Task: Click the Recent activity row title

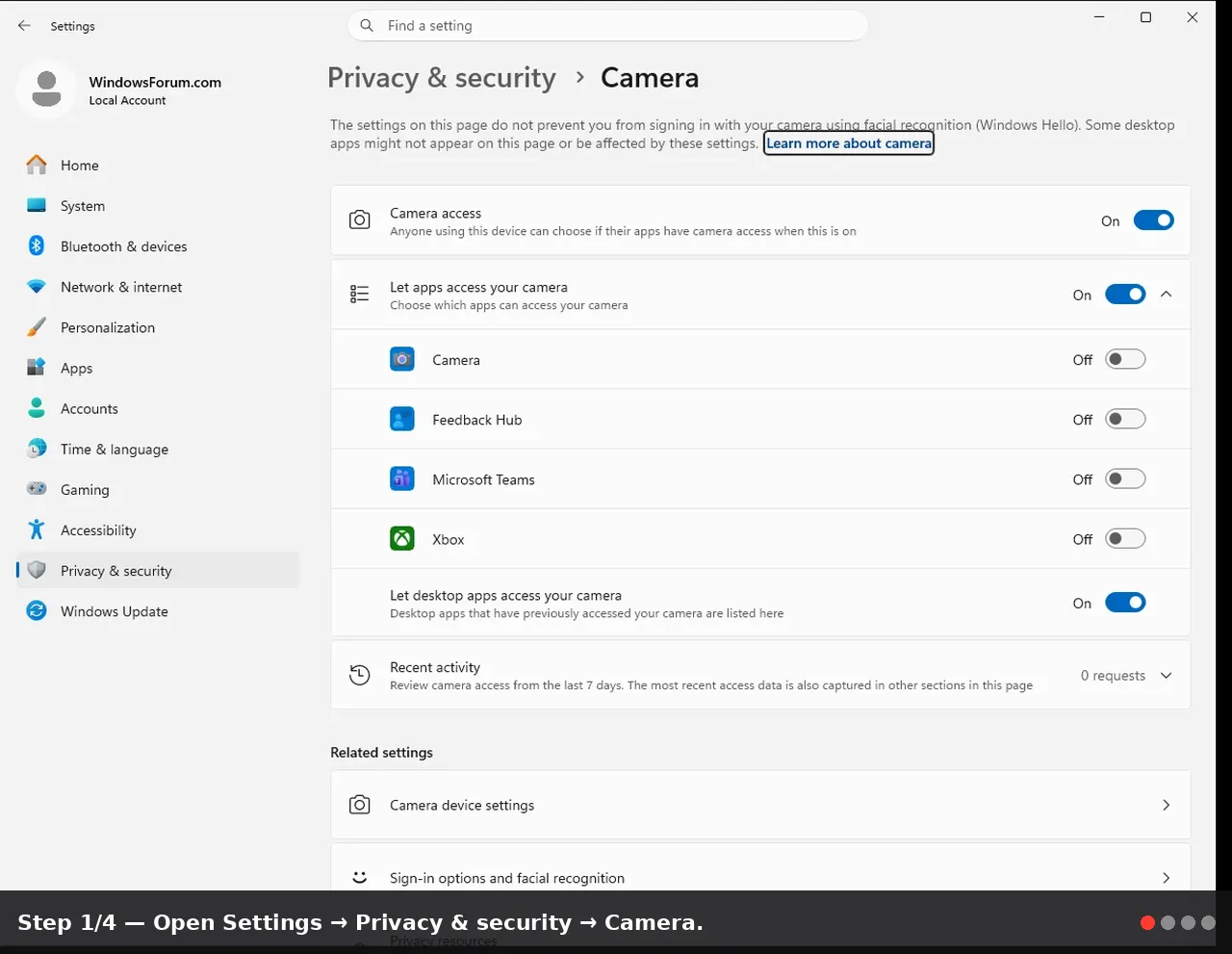Action: (435, 667)
